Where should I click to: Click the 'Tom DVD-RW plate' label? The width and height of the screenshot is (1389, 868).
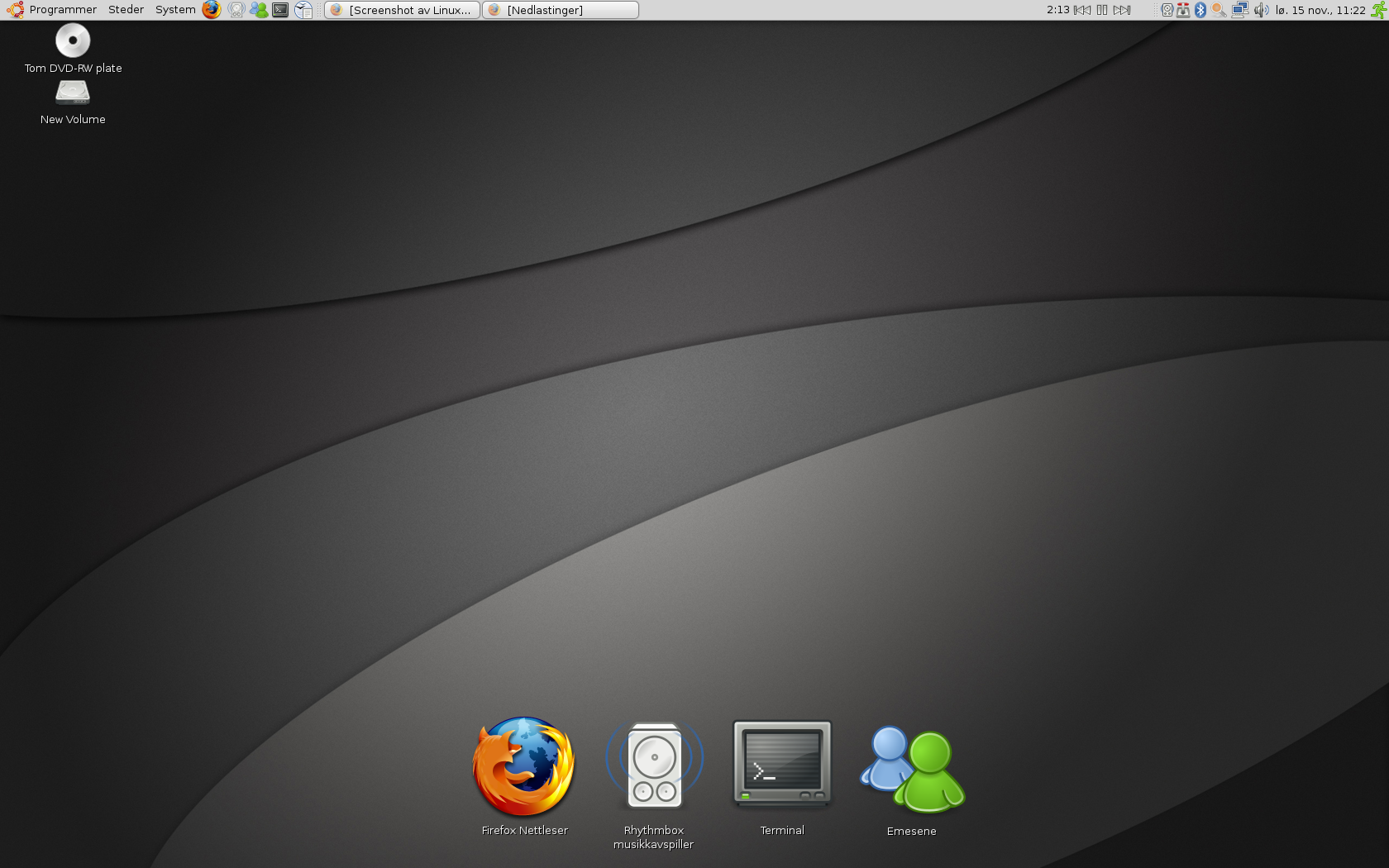[73, 68]
